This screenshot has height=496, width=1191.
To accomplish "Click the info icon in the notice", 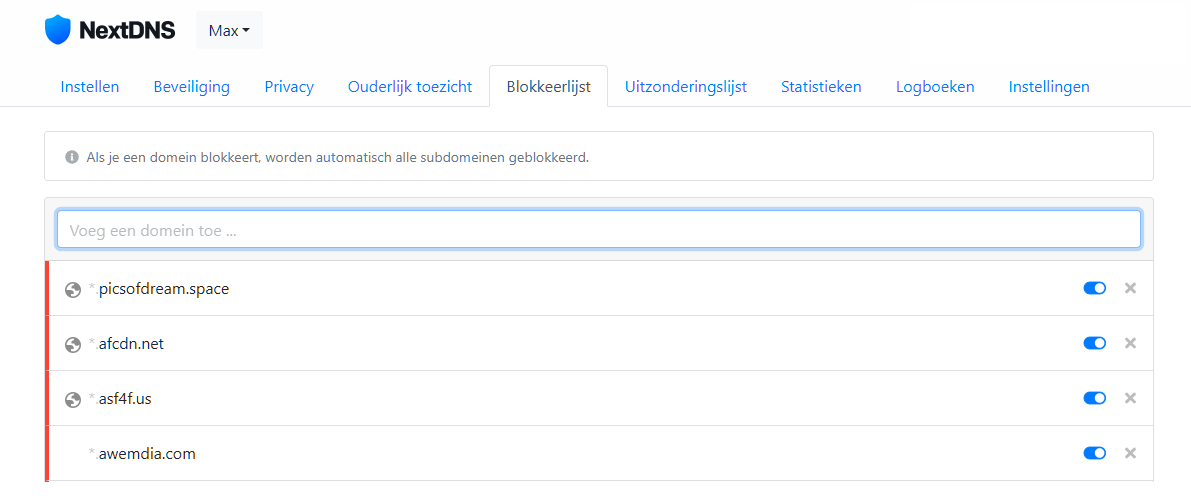I will (x=72, y=157).
